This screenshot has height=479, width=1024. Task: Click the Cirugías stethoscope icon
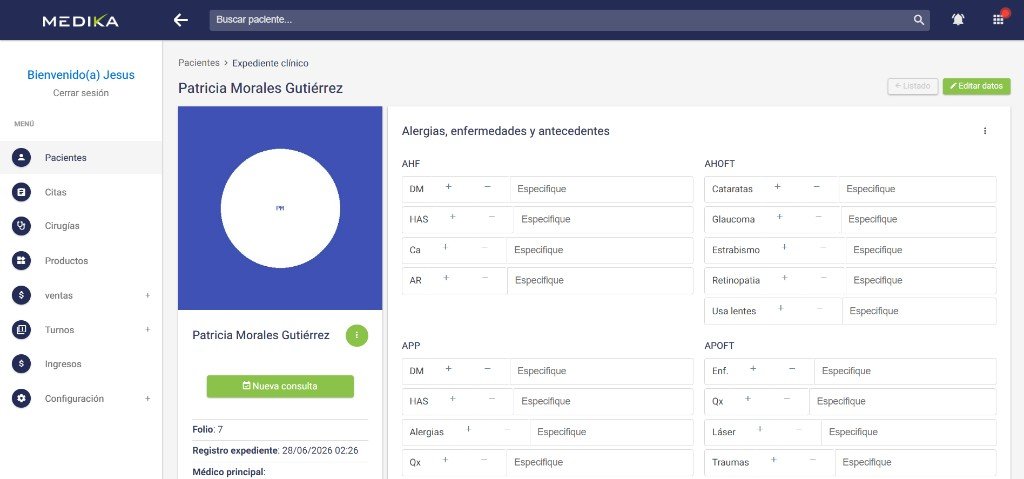tap(22, 225)
